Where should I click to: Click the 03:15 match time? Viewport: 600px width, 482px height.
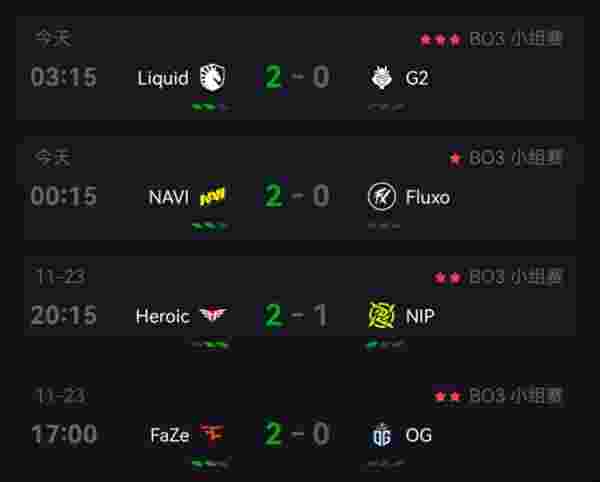[x=64, y=77]
